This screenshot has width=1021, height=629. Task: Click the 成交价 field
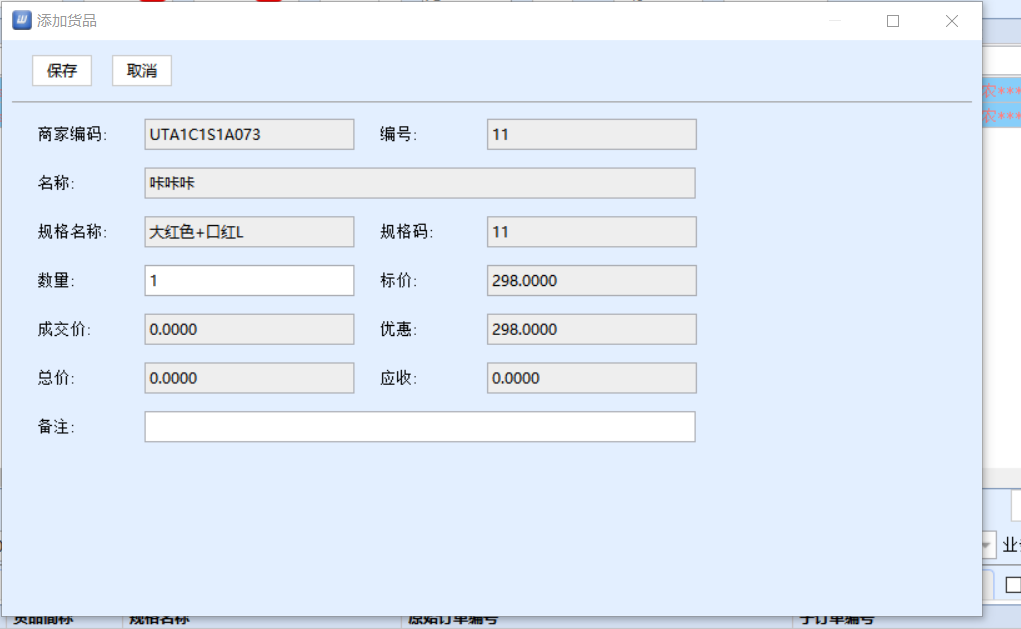[249, 329]
